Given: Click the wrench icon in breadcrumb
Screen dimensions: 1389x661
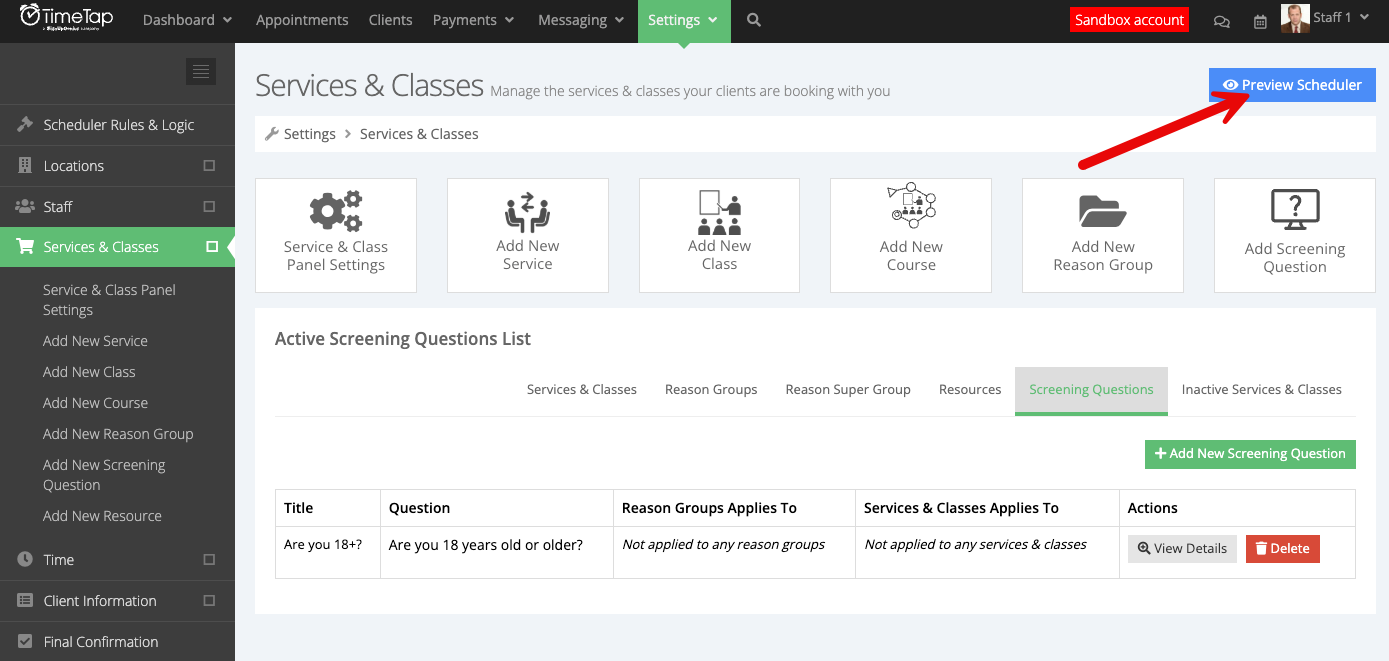Looking at the screenshot, I should [271, 134].
